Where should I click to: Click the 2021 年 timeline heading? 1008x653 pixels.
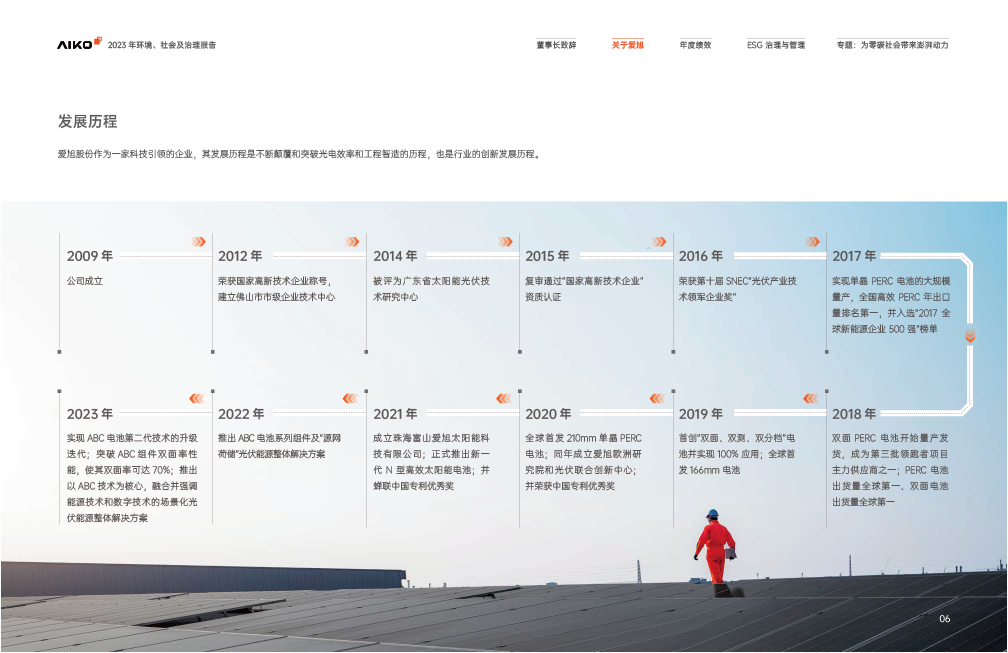[395, 413]
